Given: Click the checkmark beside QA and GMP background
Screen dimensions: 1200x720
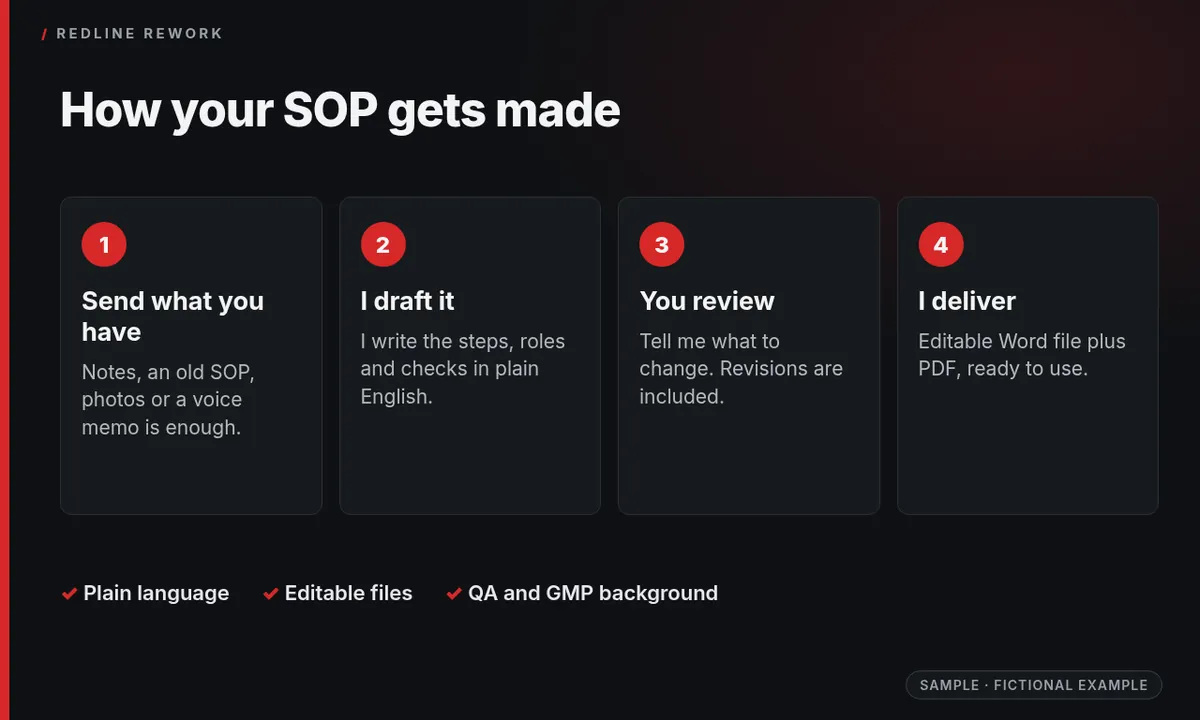Looking at the screenshot, I should [x=454, y=594].
